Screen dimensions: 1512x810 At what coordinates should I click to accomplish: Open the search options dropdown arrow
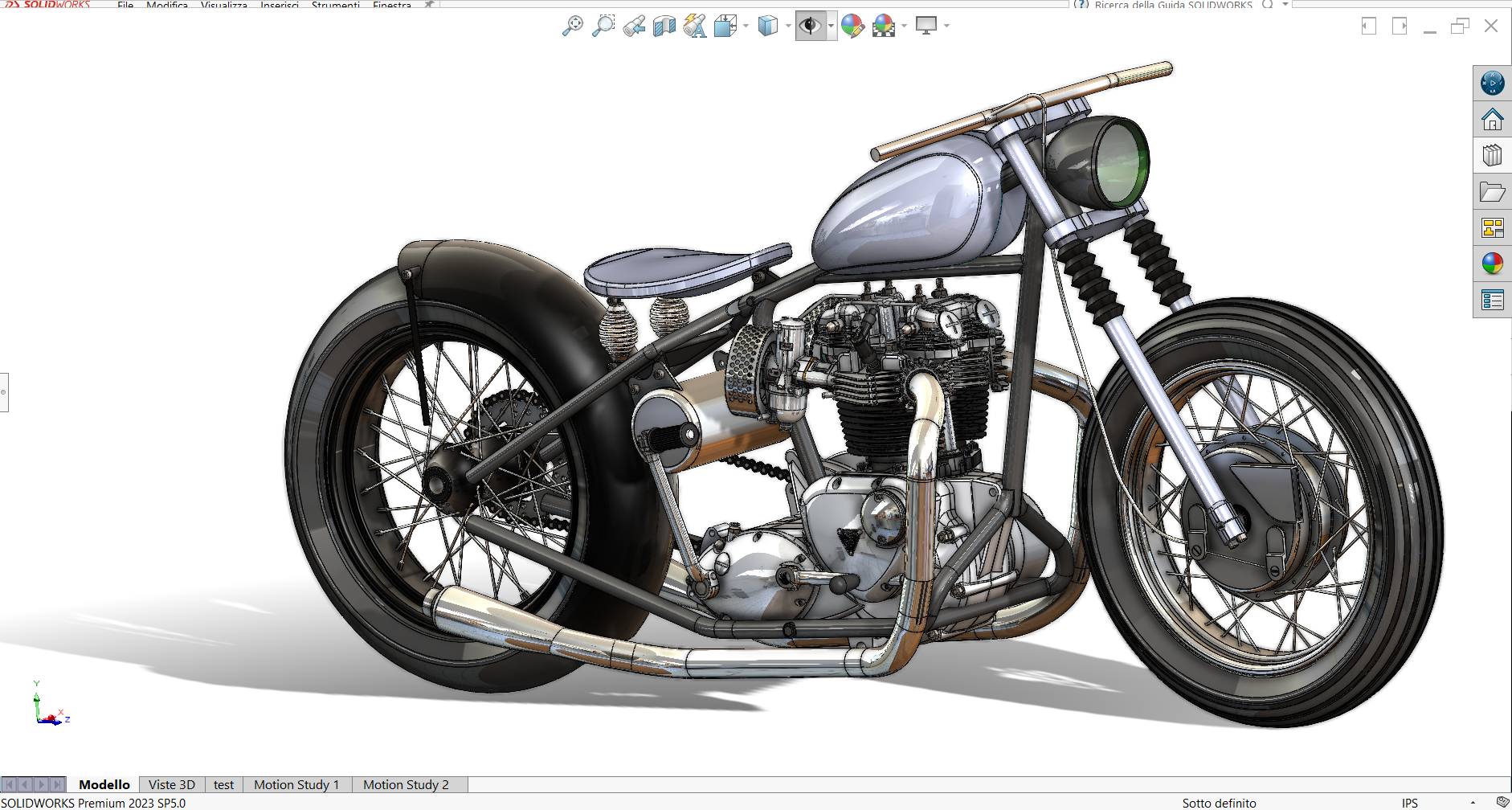click(1285, 4)
